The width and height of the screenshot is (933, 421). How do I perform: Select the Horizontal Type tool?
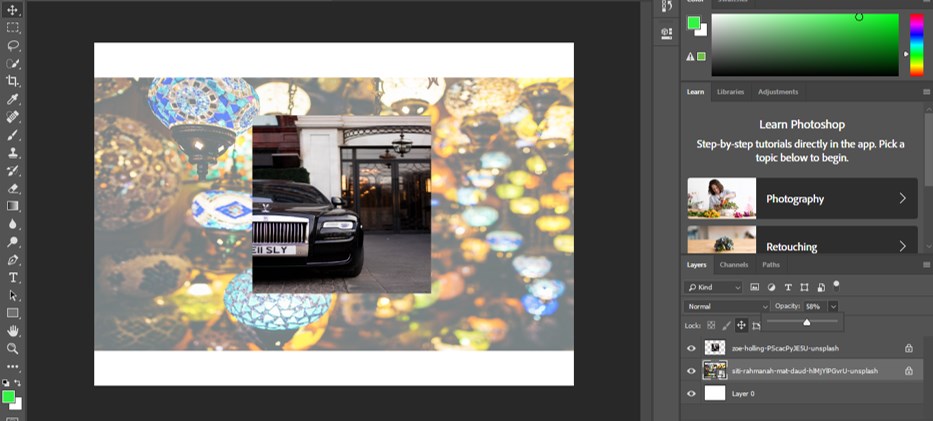point(12,277)
